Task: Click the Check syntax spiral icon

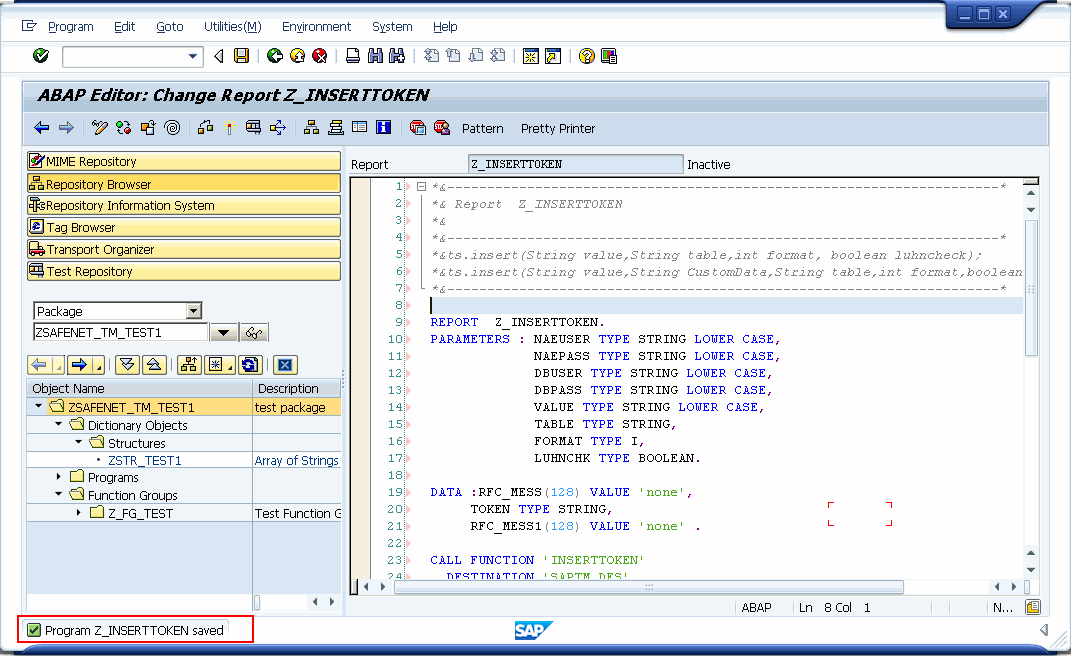Action: [173, 127]
